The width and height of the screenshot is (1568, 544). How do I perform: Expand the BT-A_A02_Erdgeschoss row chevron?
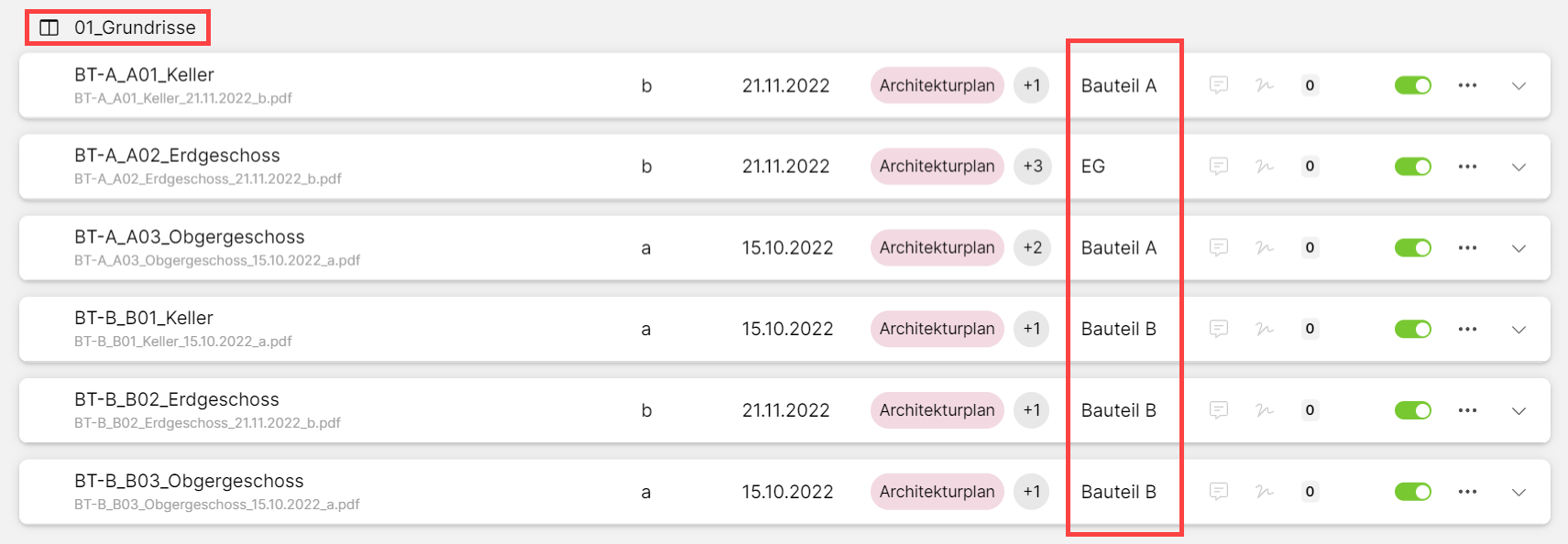(x=1519, y=167)
